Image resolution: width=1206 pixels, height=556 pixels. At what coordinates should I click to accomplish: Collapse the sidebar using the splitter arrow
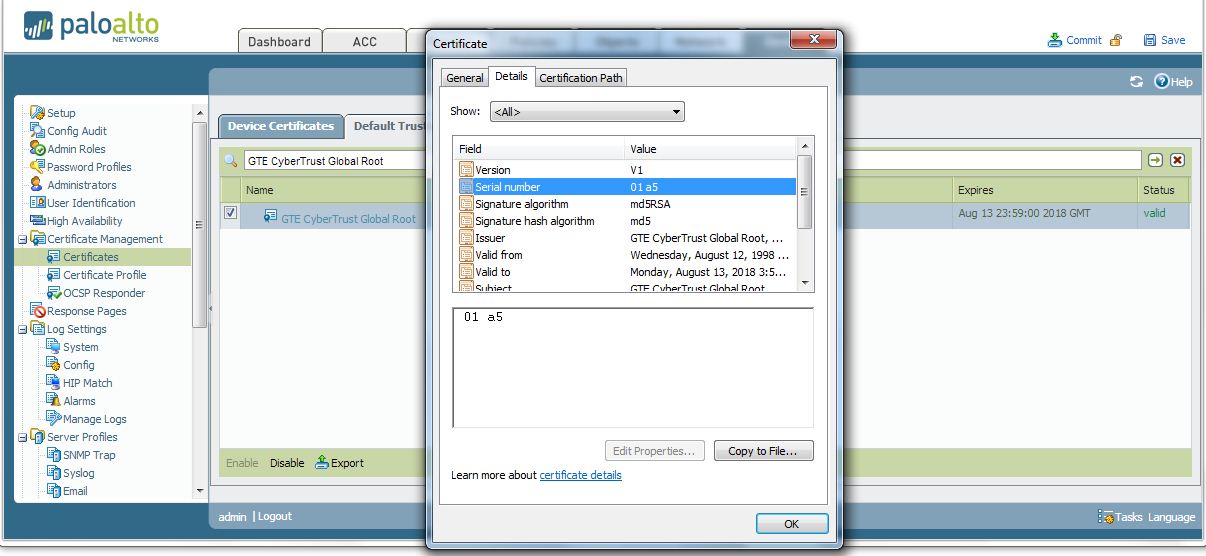tap(210, 310)
